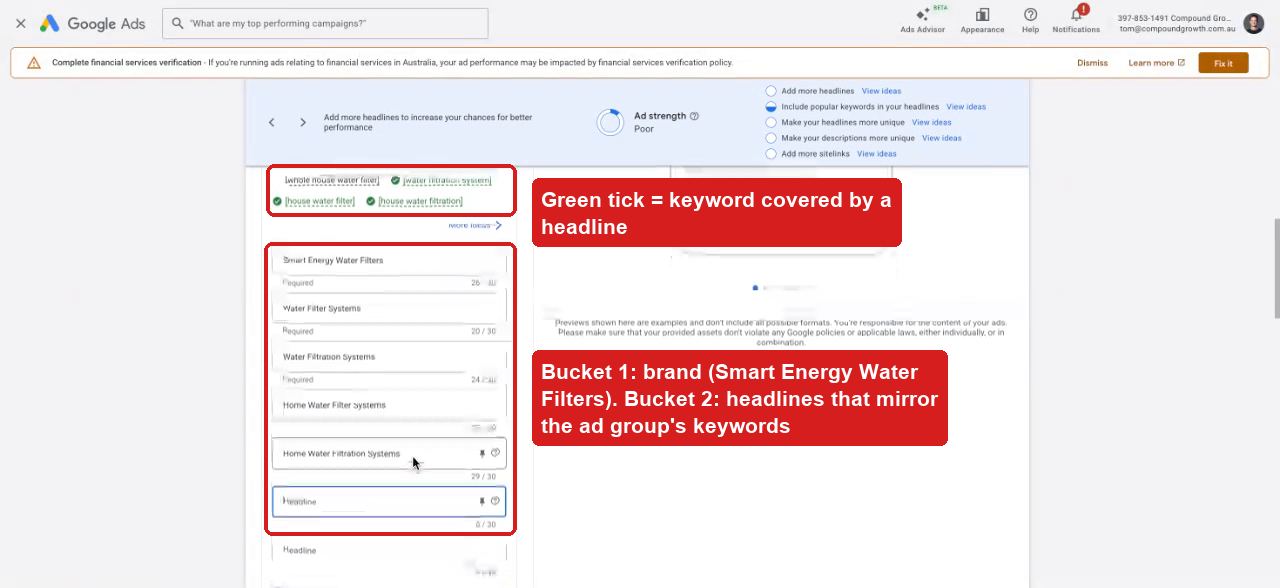Viewport: 1280px width, 588px height.
Task: Click the last Headline field at bottom
Action: pyautogui.click(x=389, y=550)
